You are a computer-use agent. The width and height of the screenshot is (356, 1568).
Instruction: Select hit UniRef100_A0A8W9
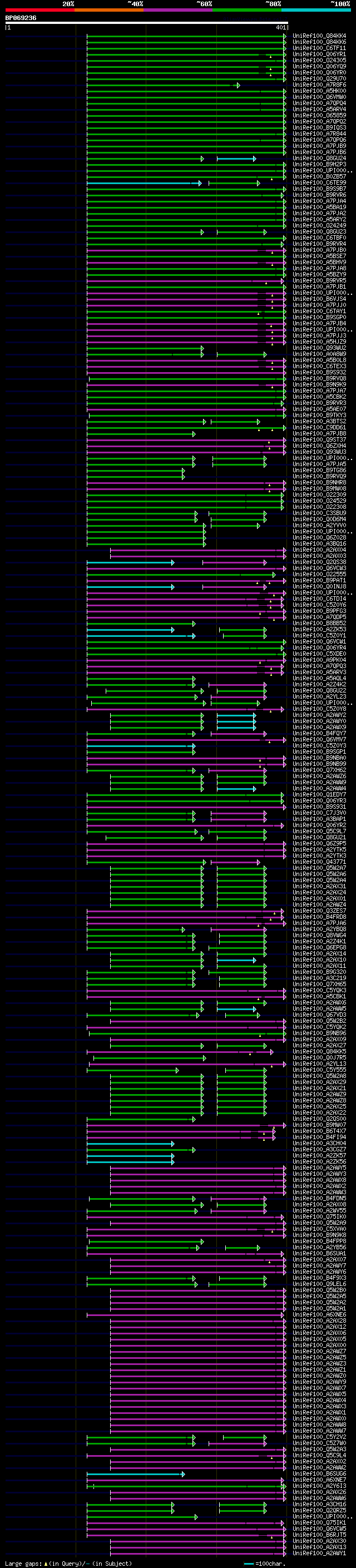tap(319, 354)
